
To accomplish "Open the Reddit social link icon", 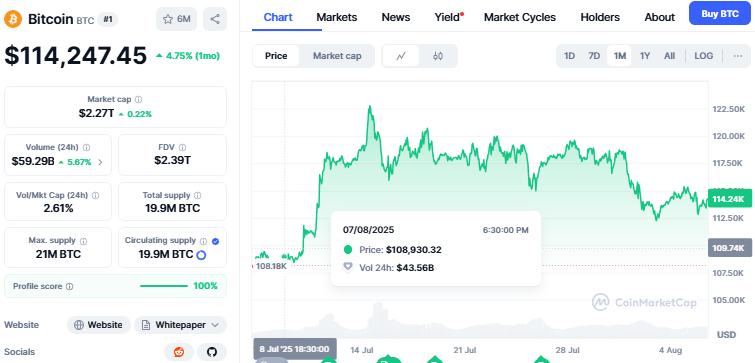I will [x=179, y=352].
